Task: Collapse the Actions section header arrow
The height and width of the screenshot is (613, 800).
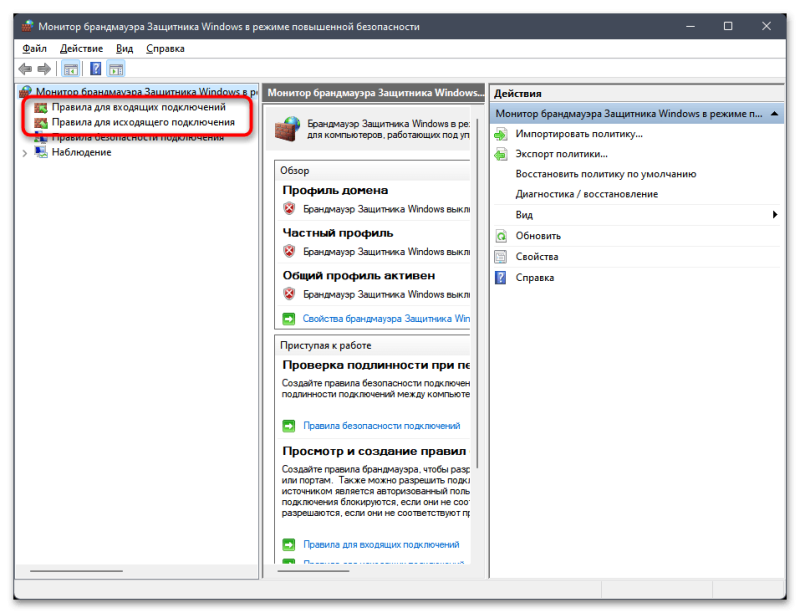Action: [x=774, y=114]
